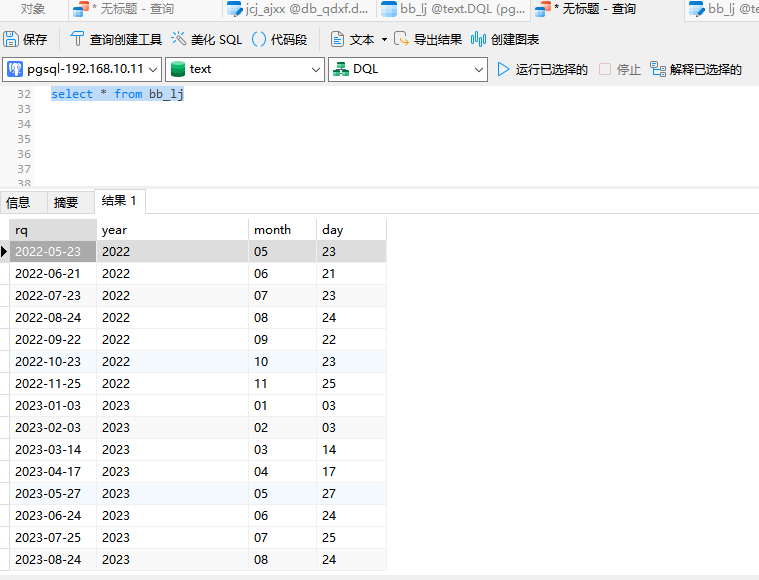The width and height of the screenshot is (759, 580).
Task: Explain the selected query (解释已选择的)
Action: click(x=695, y=70)
